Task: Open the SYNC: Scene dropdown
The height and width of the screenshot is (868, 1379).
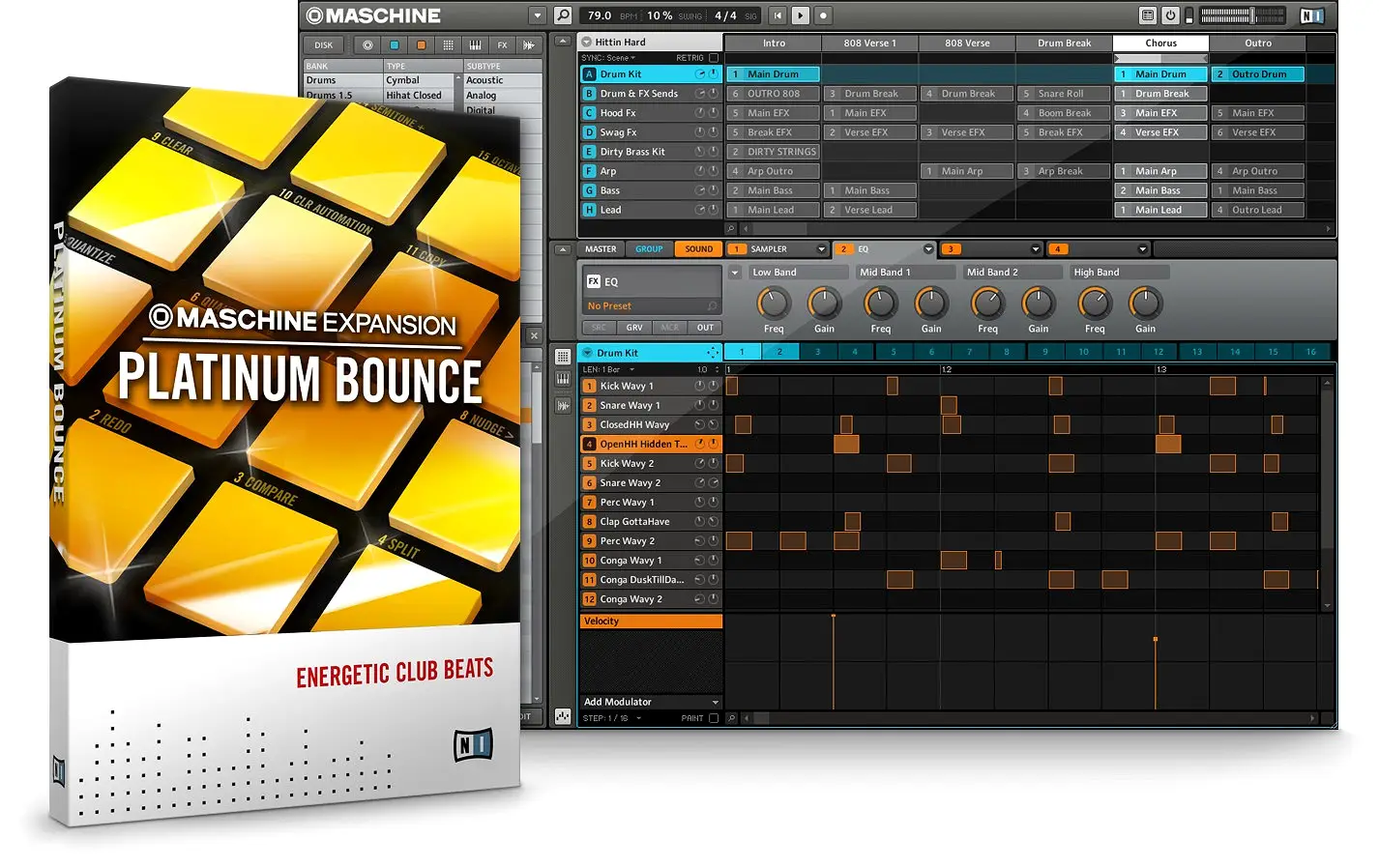Action: [x=608, y=58]
